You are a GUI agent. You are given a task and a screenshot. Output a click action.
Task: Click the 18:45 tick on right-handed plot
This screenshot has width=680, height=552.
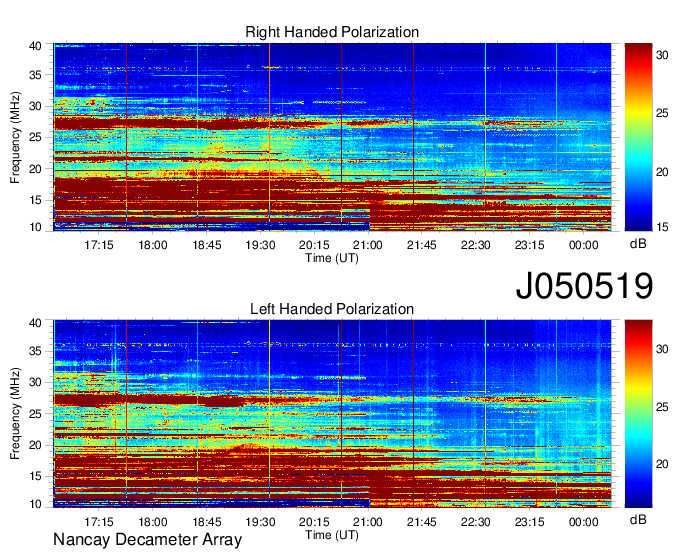(x=207, y=245)
